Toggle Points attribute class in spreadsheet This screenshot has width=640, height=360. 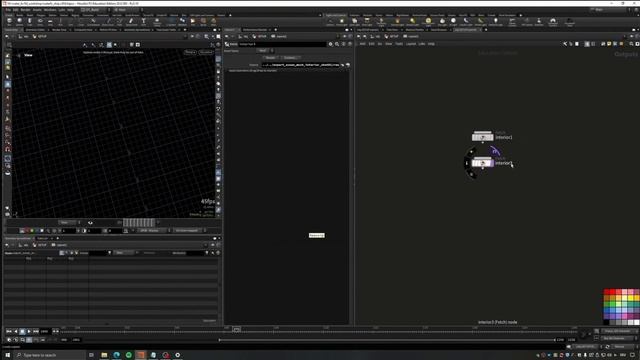62,253
